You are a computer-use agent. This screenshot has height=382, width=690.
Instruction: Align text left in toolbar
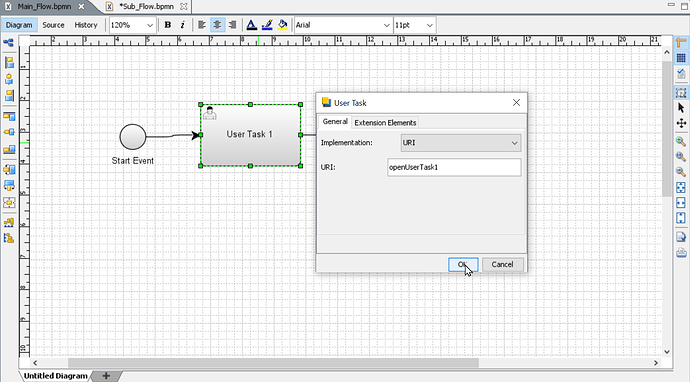pos(202,25)
